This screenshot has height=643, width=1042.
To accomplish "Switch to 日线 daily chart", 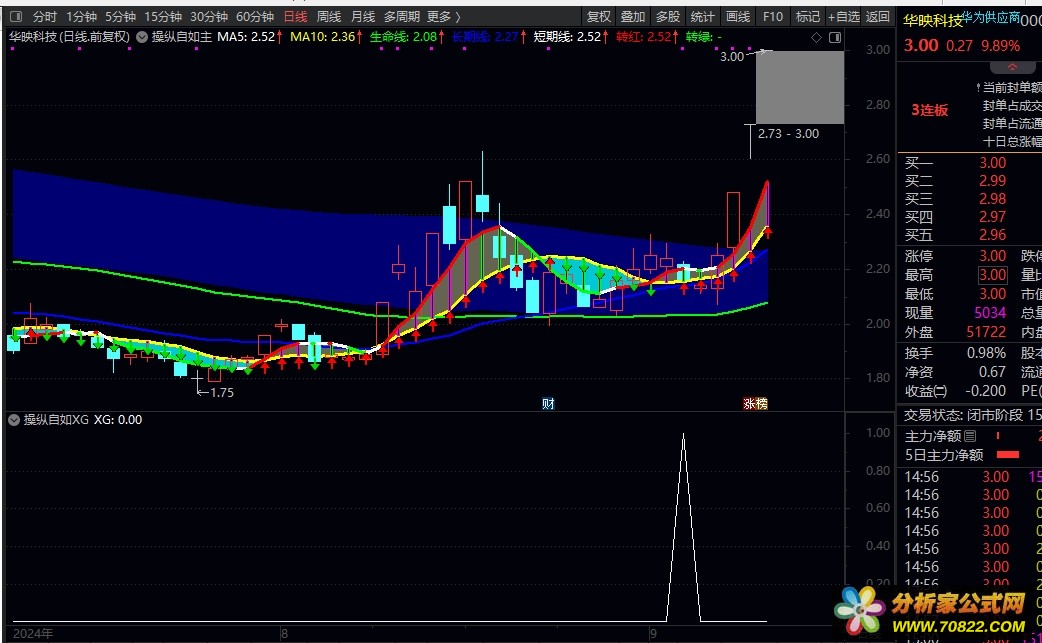I will click(295, 17).
